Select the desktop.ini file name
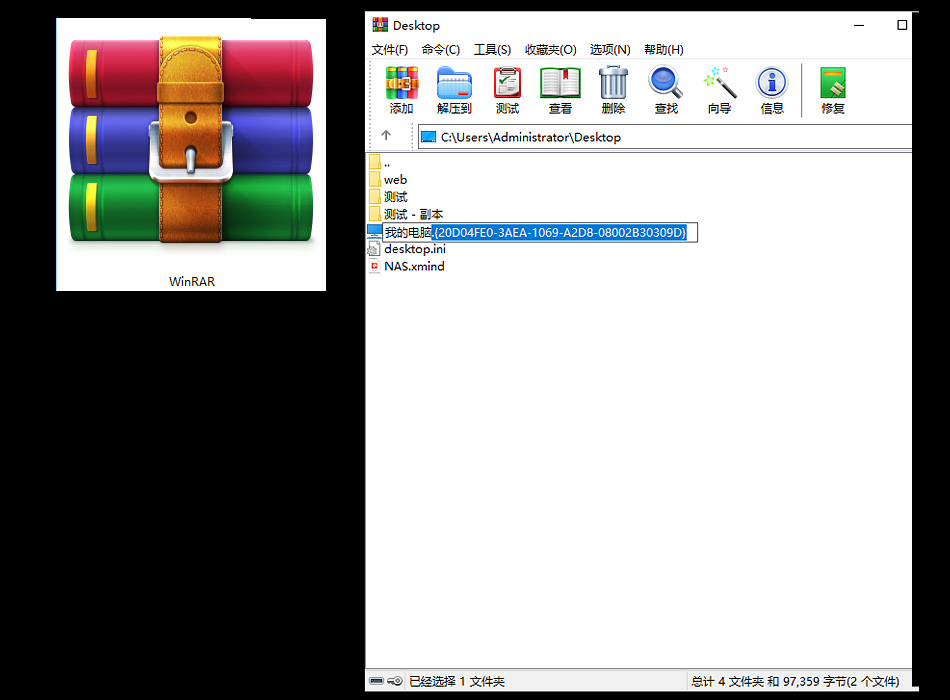The image size is (950, 700). coord(415,249)
